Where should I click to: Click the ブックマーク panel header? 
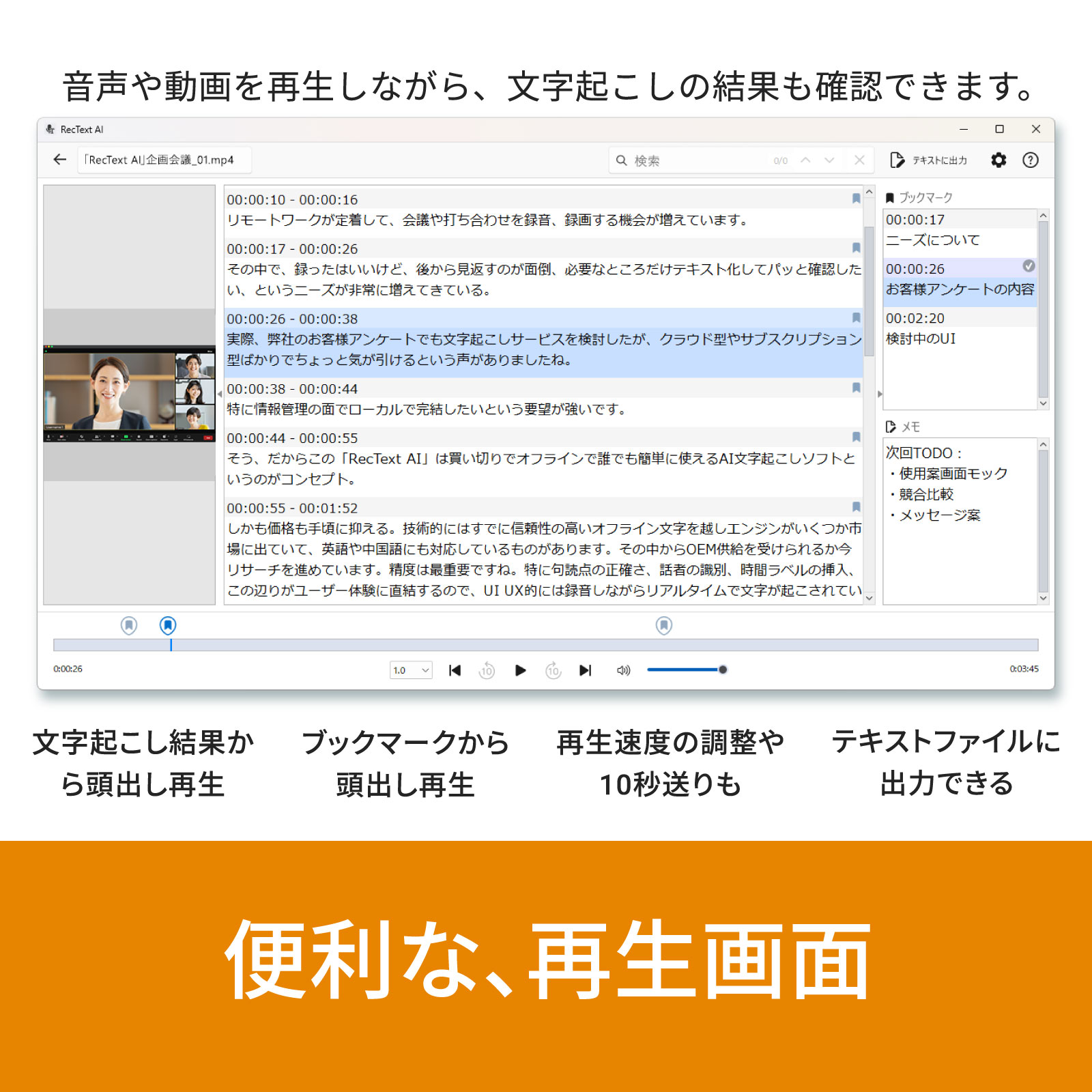[919, 197]
